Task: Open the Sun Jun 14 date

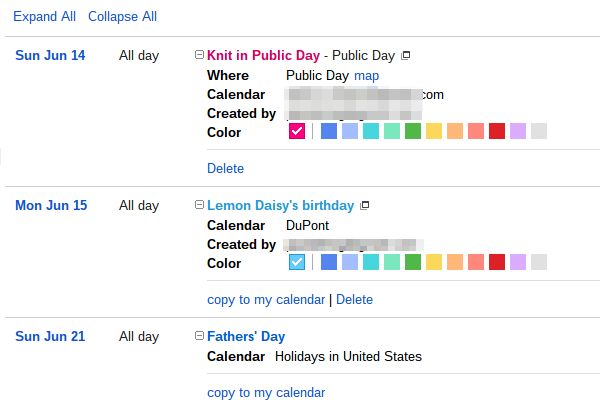Action: coord(50,55)
